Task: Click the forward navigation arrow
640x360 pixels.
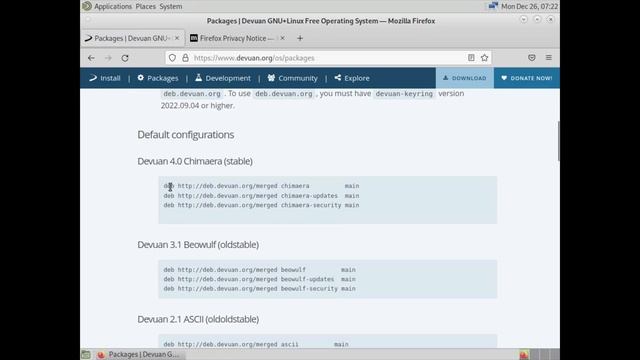Action: 108,58
